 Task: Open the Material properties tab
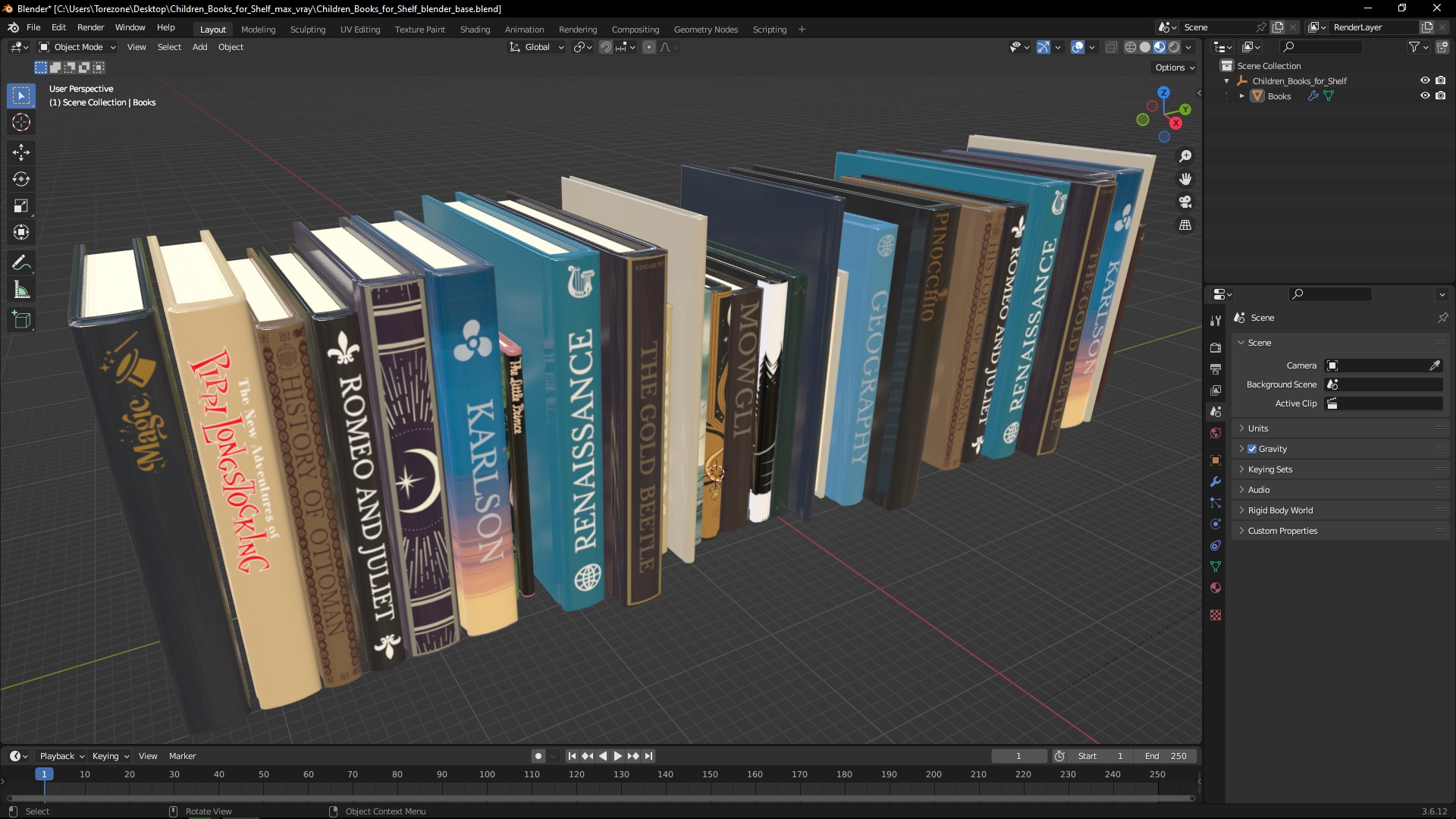tap(1216, 588)
